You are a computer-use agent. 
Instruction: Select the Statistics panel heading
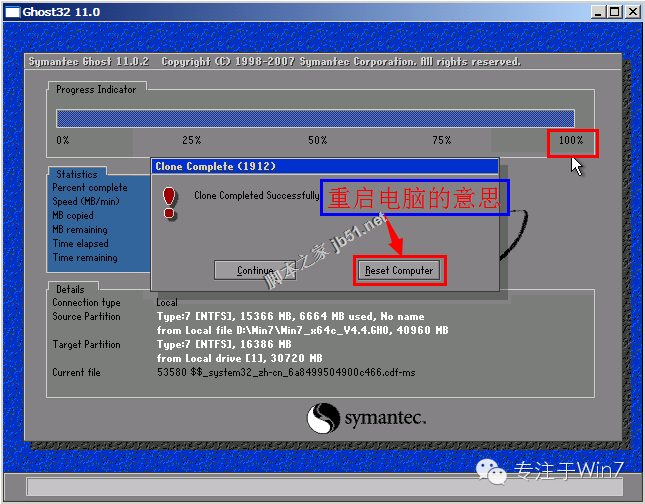pyautogui.click(x=77, y=174)
